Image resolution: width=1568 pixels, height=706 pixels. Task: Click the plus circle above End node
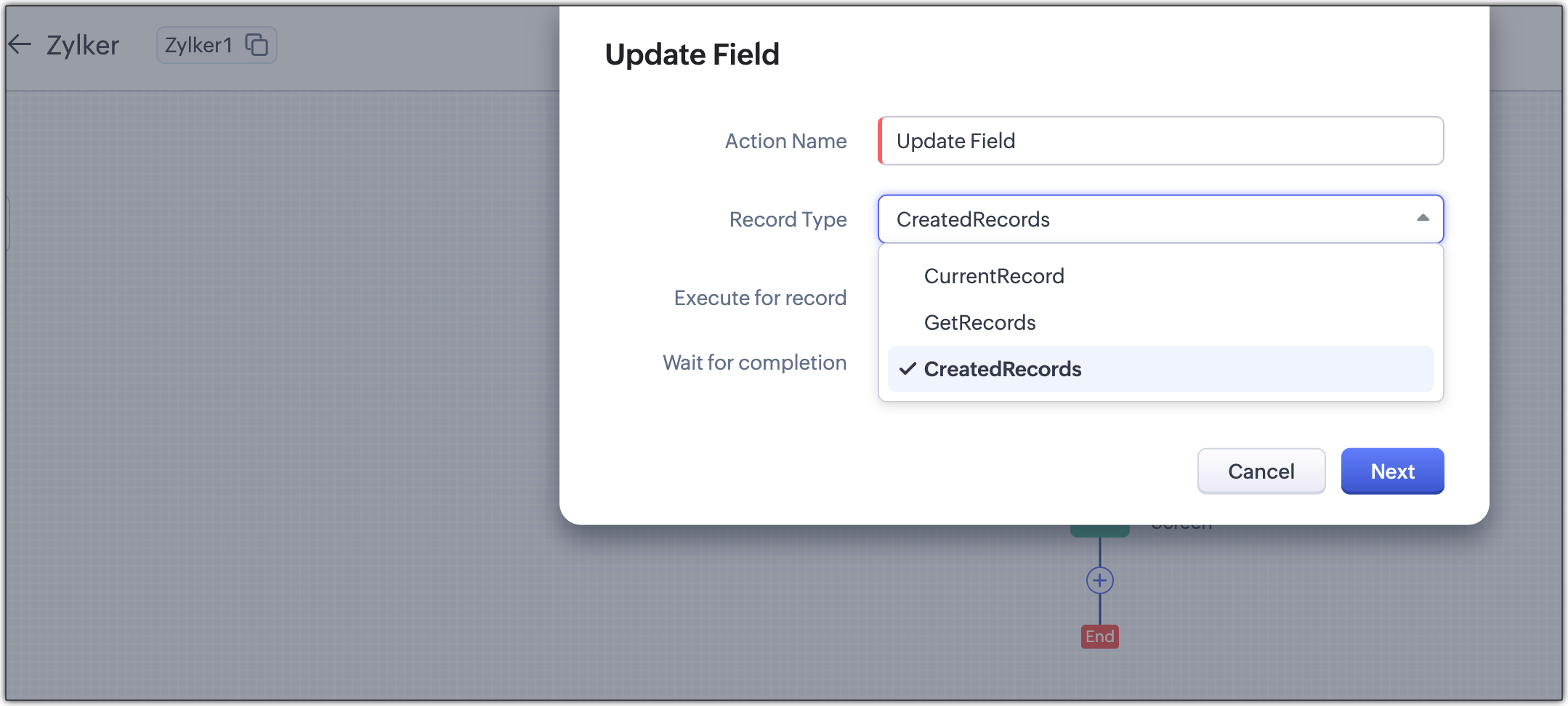(1099, 580)
